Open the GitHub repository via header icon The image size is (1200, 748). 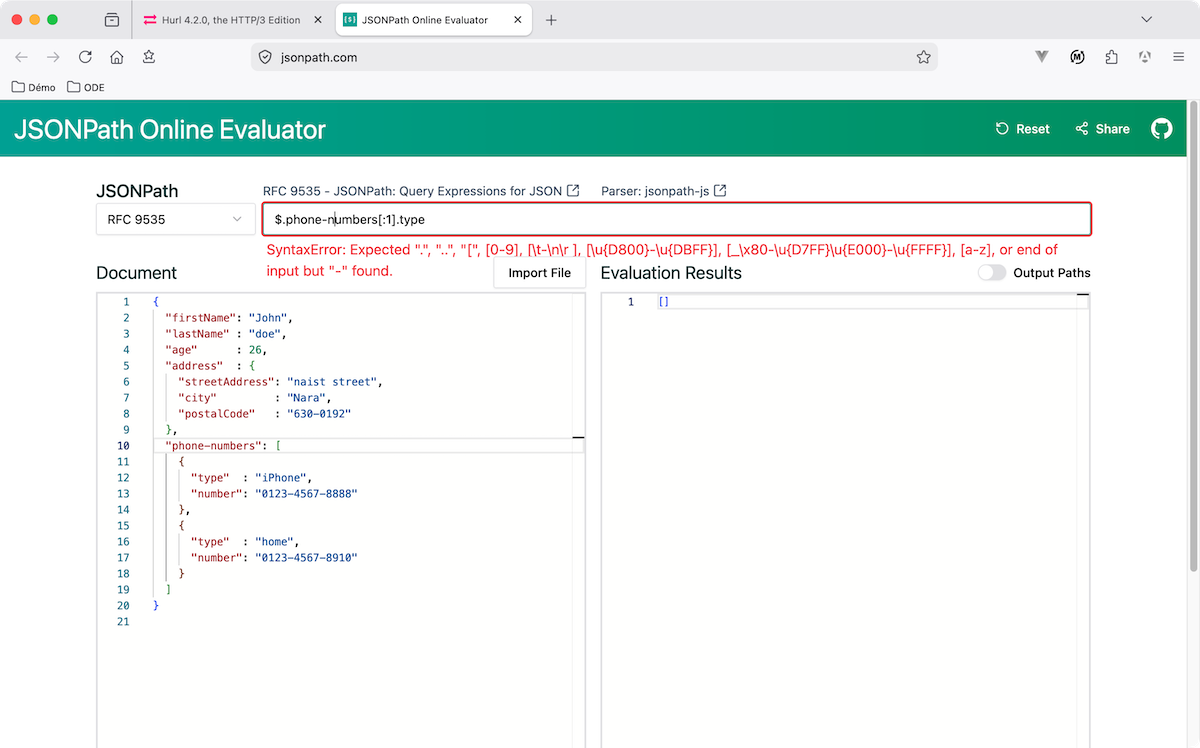pyautogui.click(x=1161, y=128)
